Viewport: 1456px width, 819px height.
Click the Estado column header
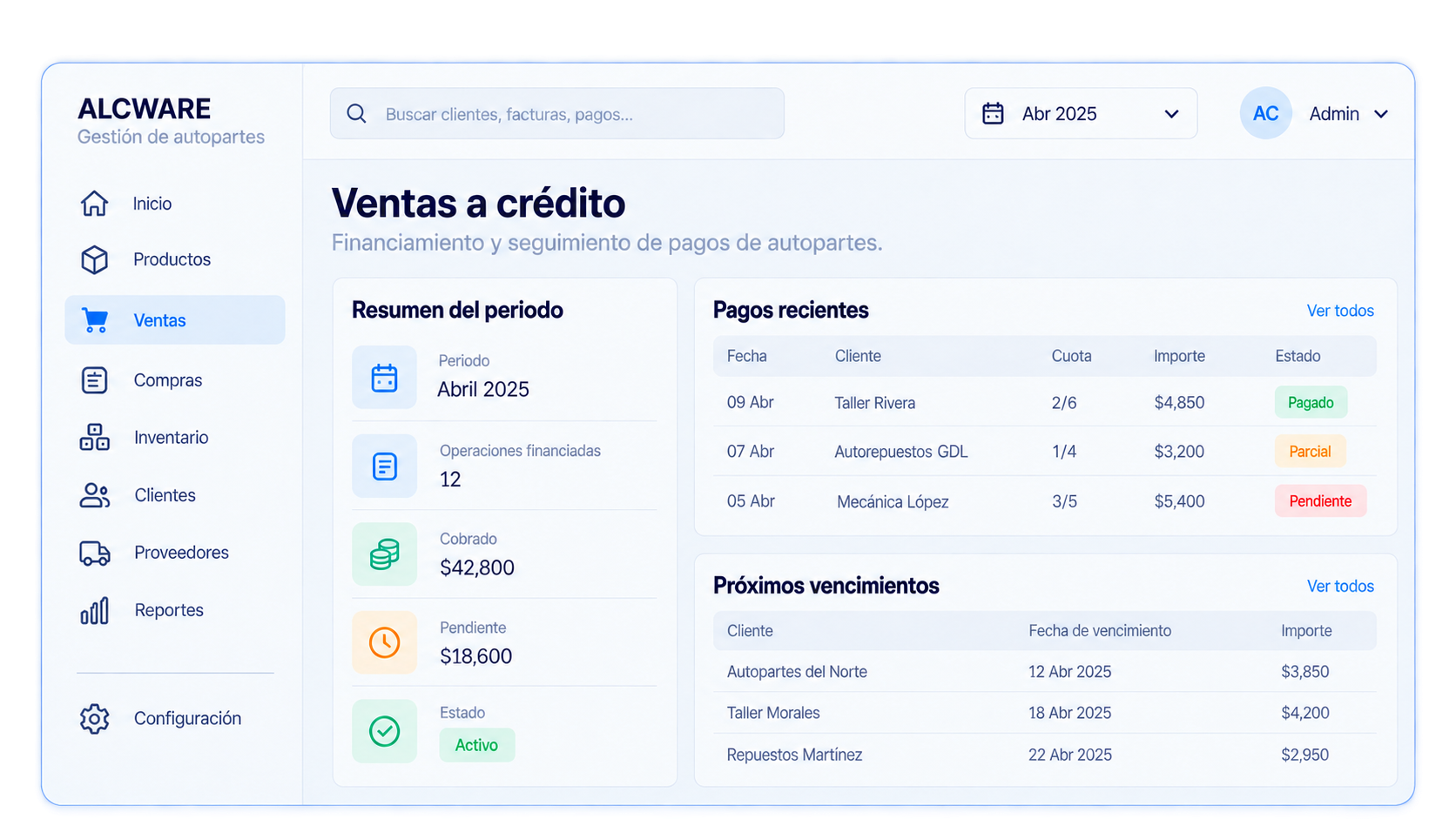point(1298,356)
